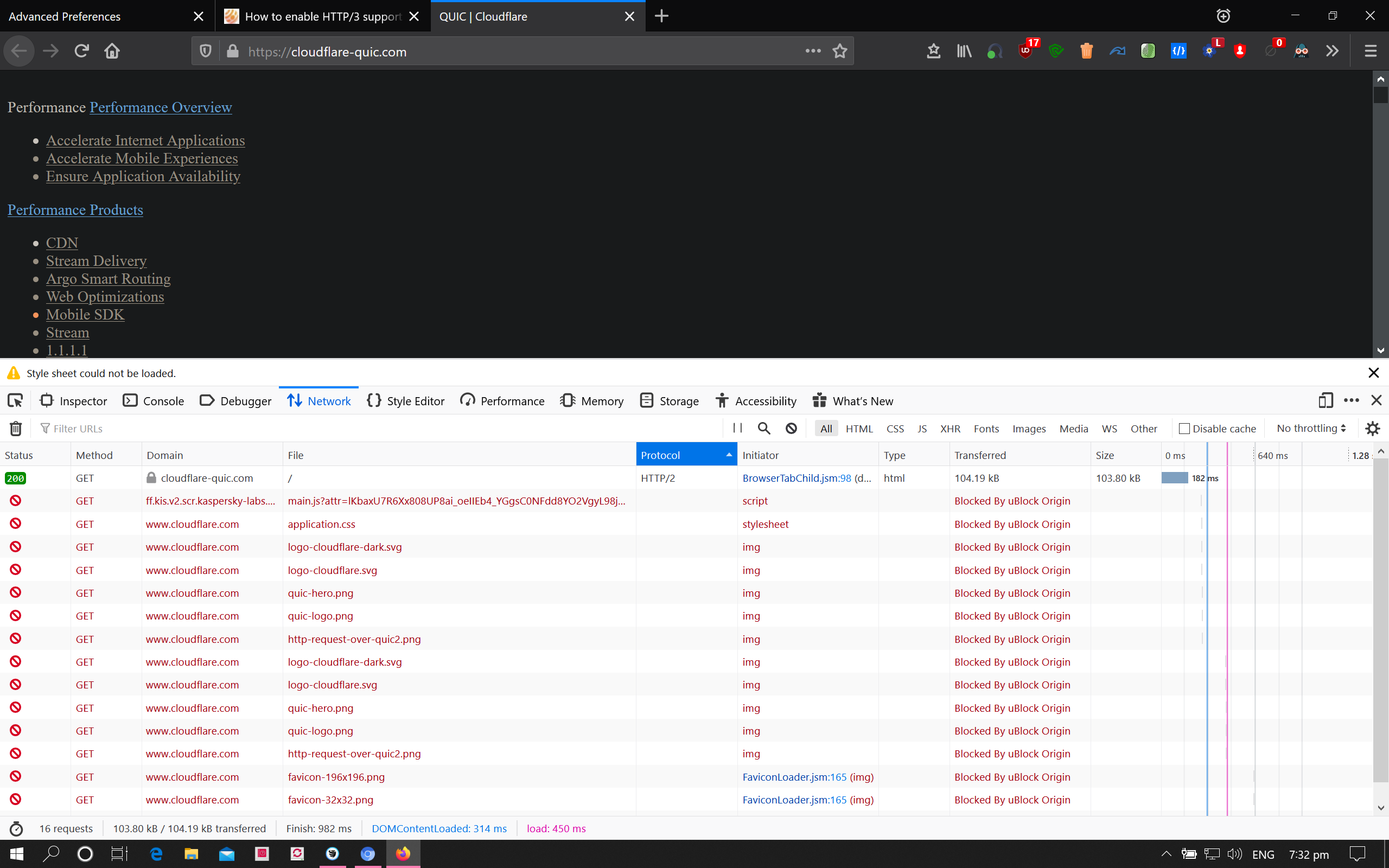Viewport: 1389px width, 868px height.
Task: Open the network settings gear menu
Action: click(1372, 428)
